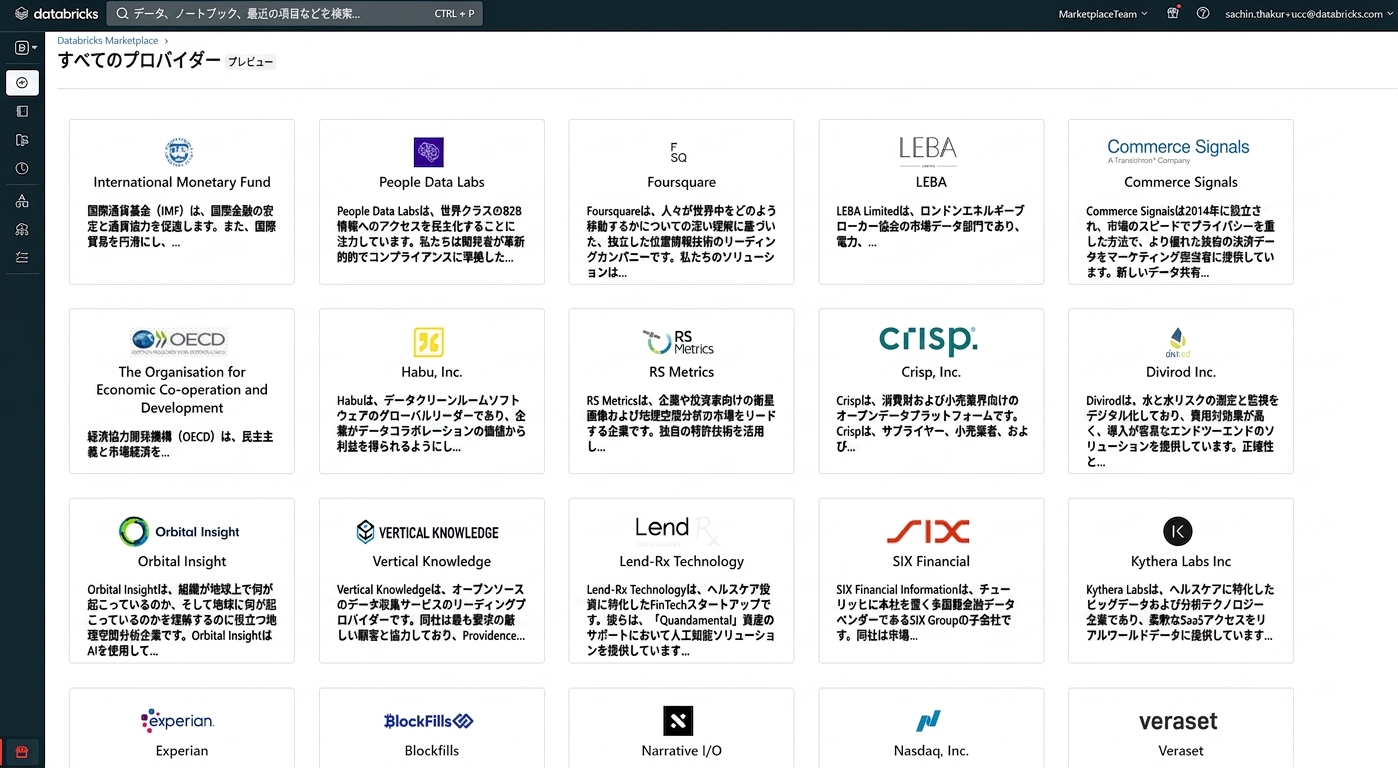Viewport: 1398px width, 768px height.
Task: Select the Crisp, Inc. card title
Action: pos(931,372)
